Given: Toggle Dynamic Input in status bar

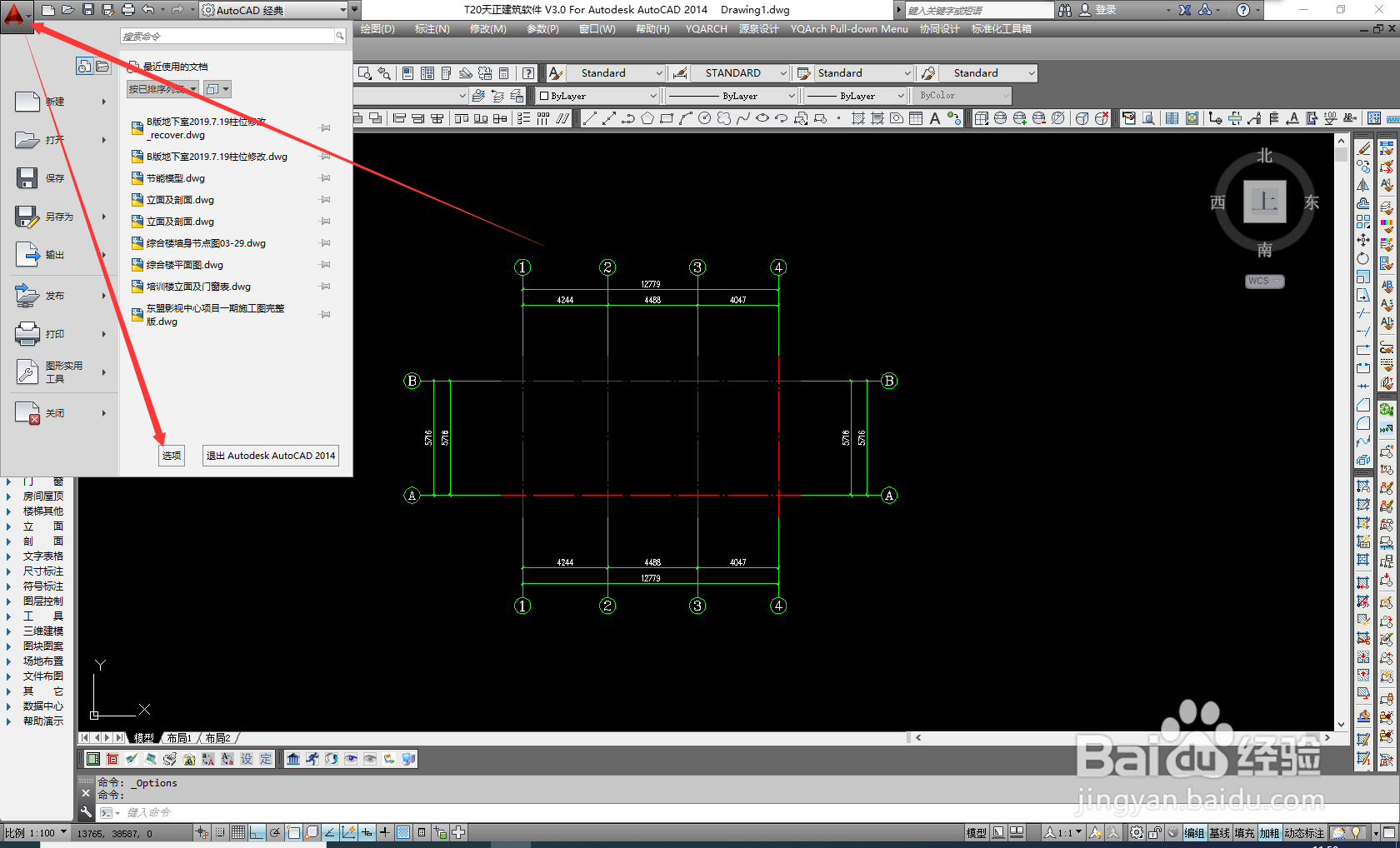Looking at the screenshot, I should coord(367,832).
